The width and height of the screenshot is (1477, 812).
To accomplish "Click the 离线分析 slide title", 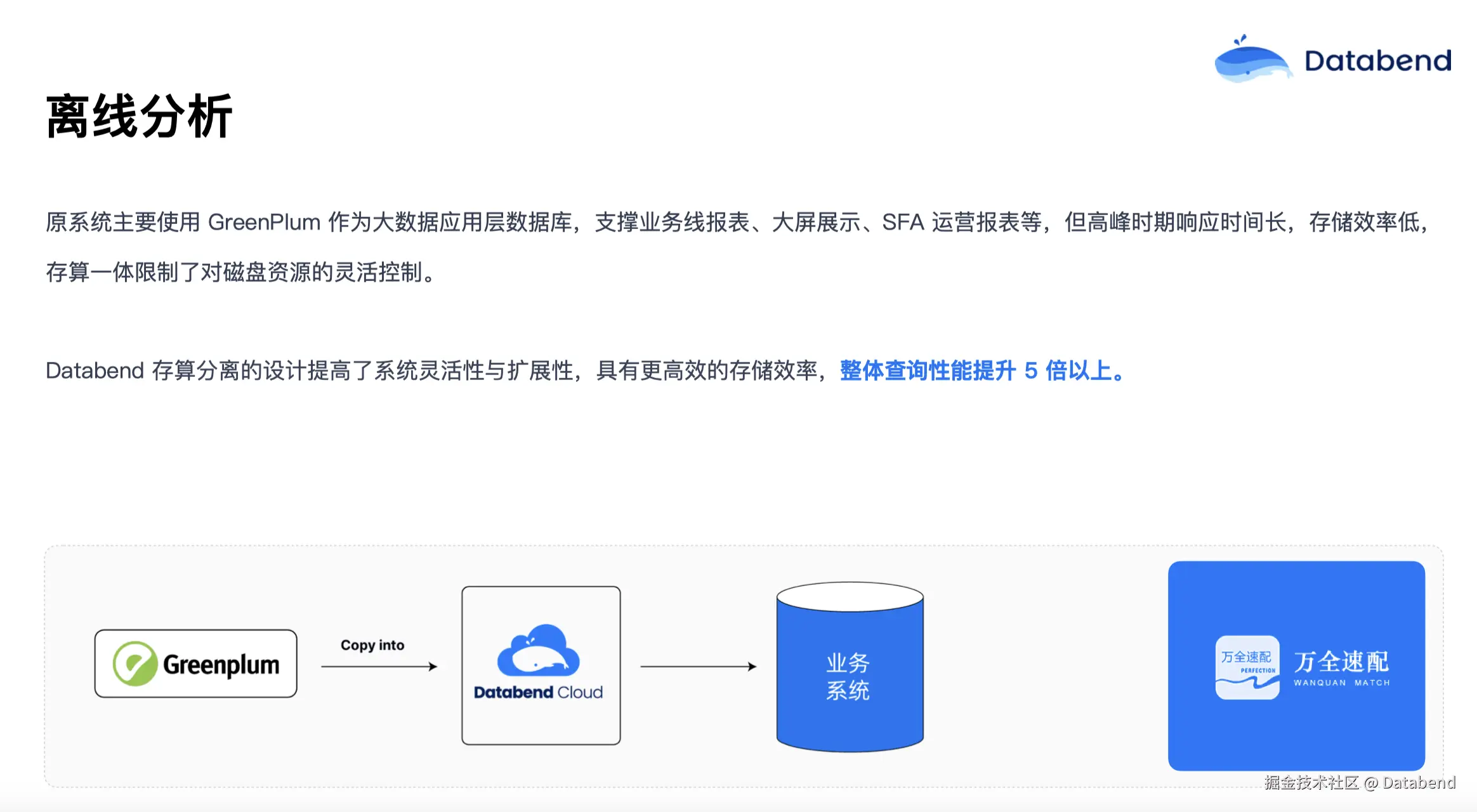I will 140,116.
